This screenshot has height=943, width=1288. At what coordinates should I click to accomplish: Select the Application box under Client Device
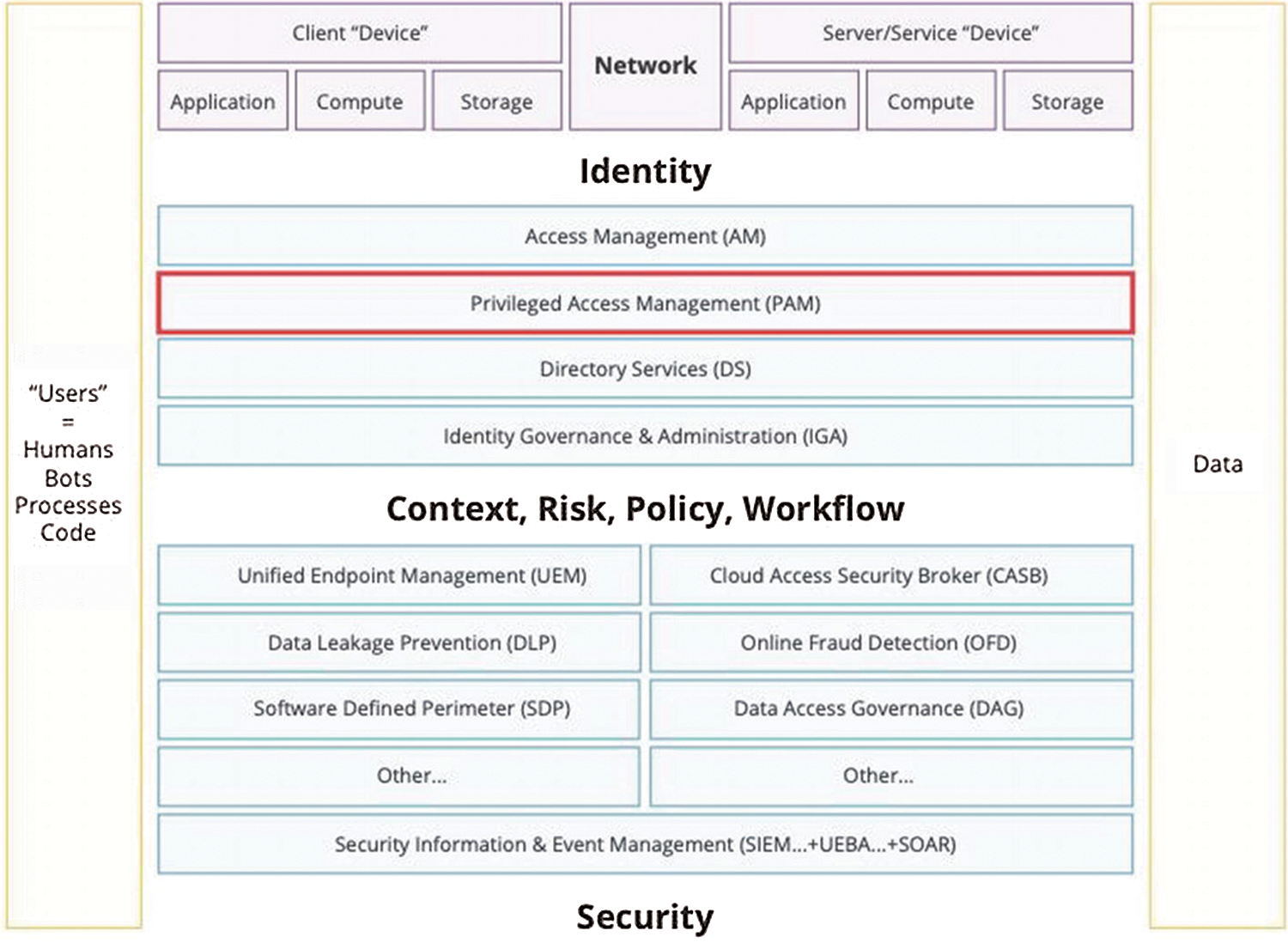pyautogui.click(x=222, y=100)
